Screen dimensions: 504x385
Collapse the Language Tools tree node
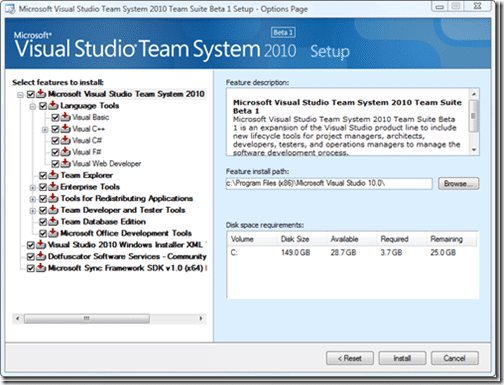pyautogui.click(x=33, y=107)
